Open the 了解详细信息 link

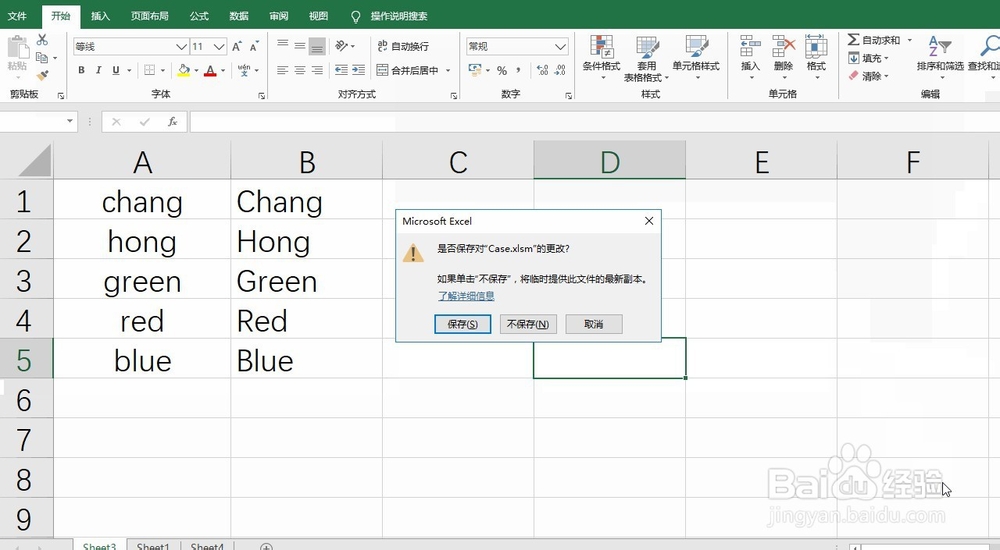[x=466, y=296]
